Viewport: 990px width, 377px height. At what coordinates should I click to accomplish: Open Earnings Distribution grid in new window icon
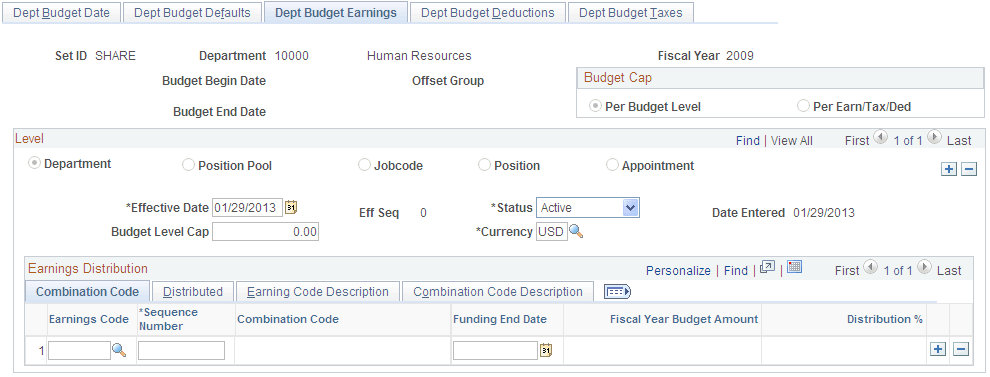pos(766,267)
